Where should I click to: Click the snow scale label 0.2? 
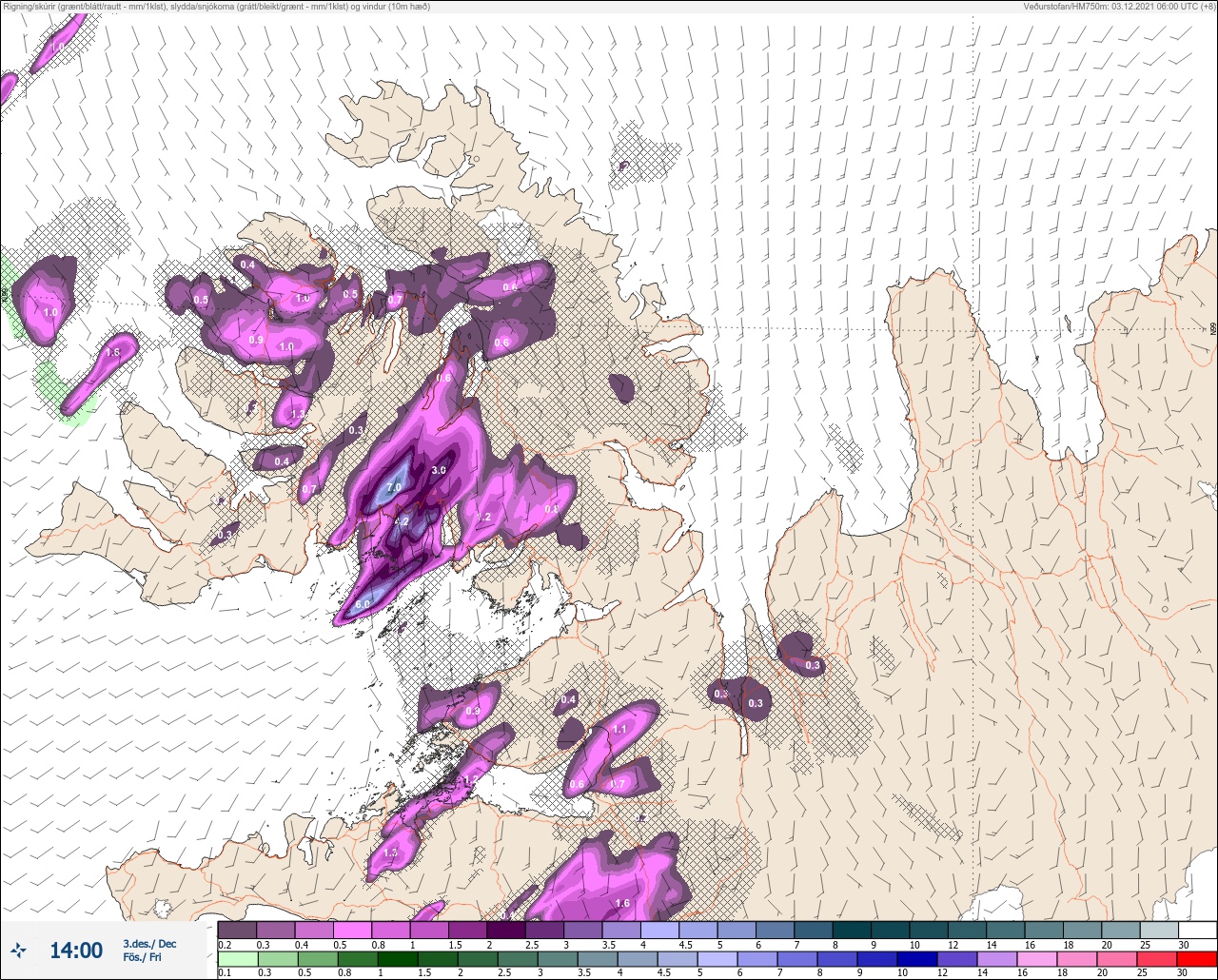[225, 944]
